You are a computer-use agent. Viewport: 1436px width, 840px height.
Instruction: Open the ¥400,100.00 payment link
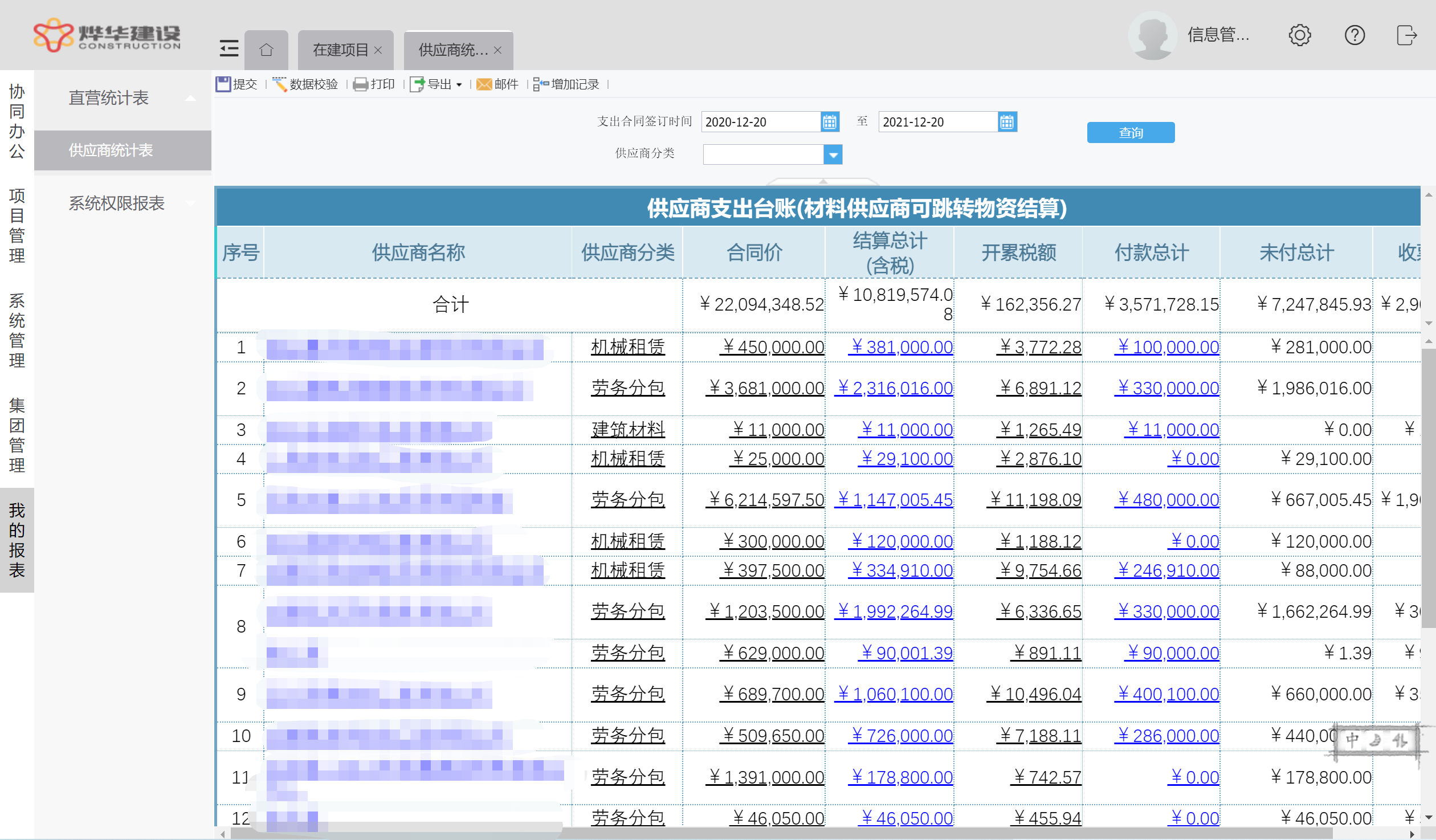coord(1168,694)
